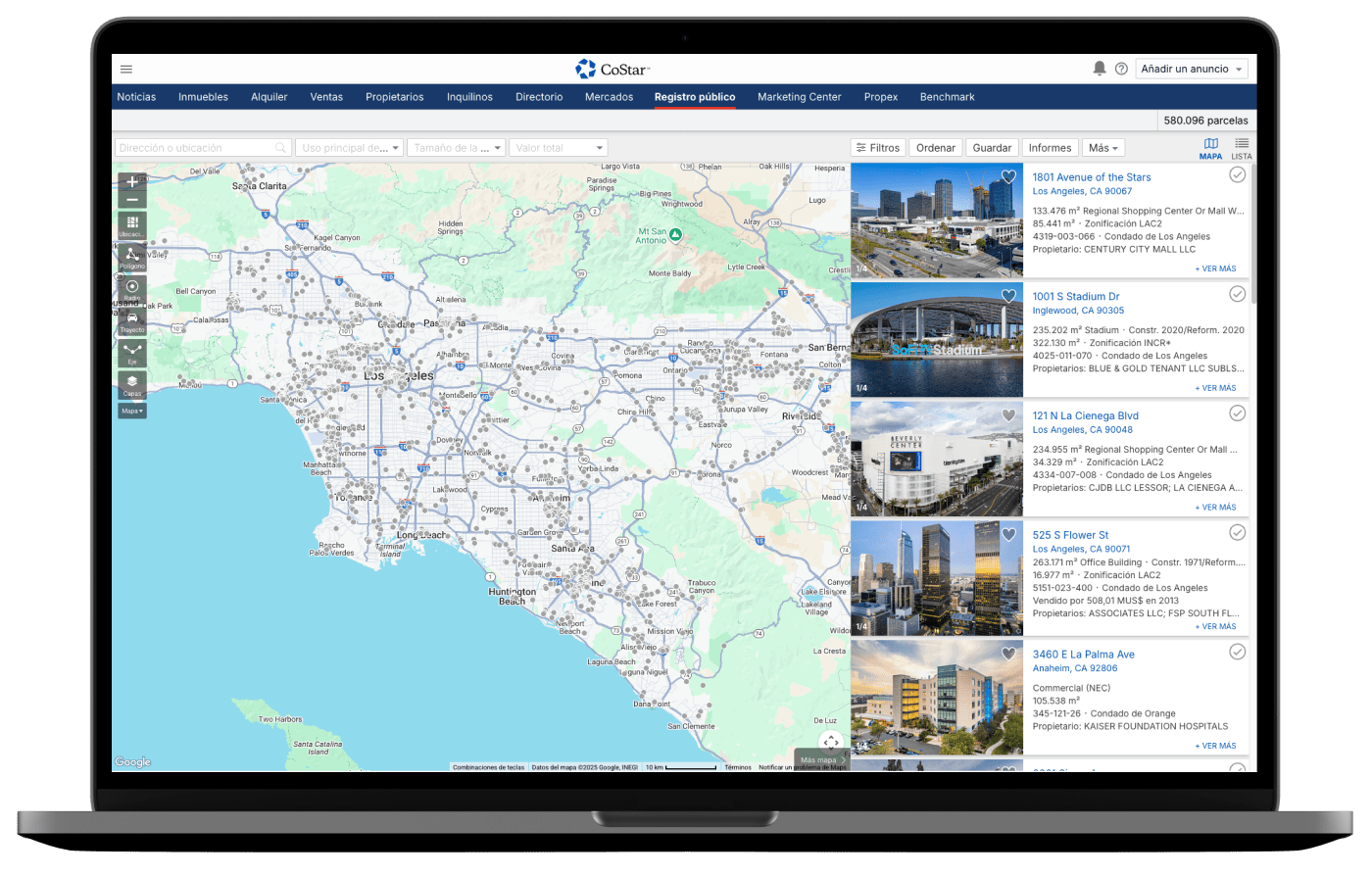Focus the Dirección o ubicación search field
1372x876 pixels.
[x=196, y=148]
